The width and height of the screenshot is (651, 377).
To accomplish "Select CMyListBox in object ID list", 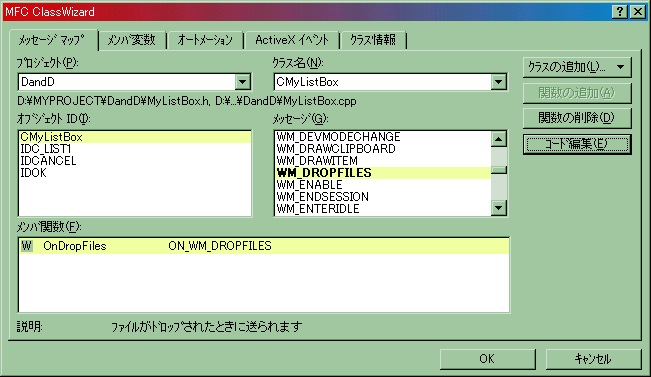I will pyautogui.click(x=135, y=137).
